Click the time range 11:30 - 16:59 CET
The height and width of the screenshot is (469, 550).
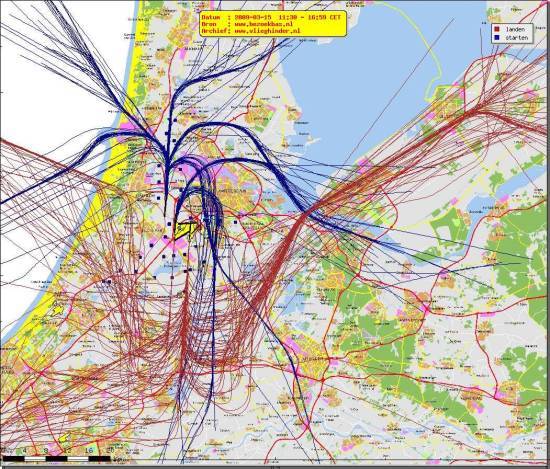click(x=310, y=17)
